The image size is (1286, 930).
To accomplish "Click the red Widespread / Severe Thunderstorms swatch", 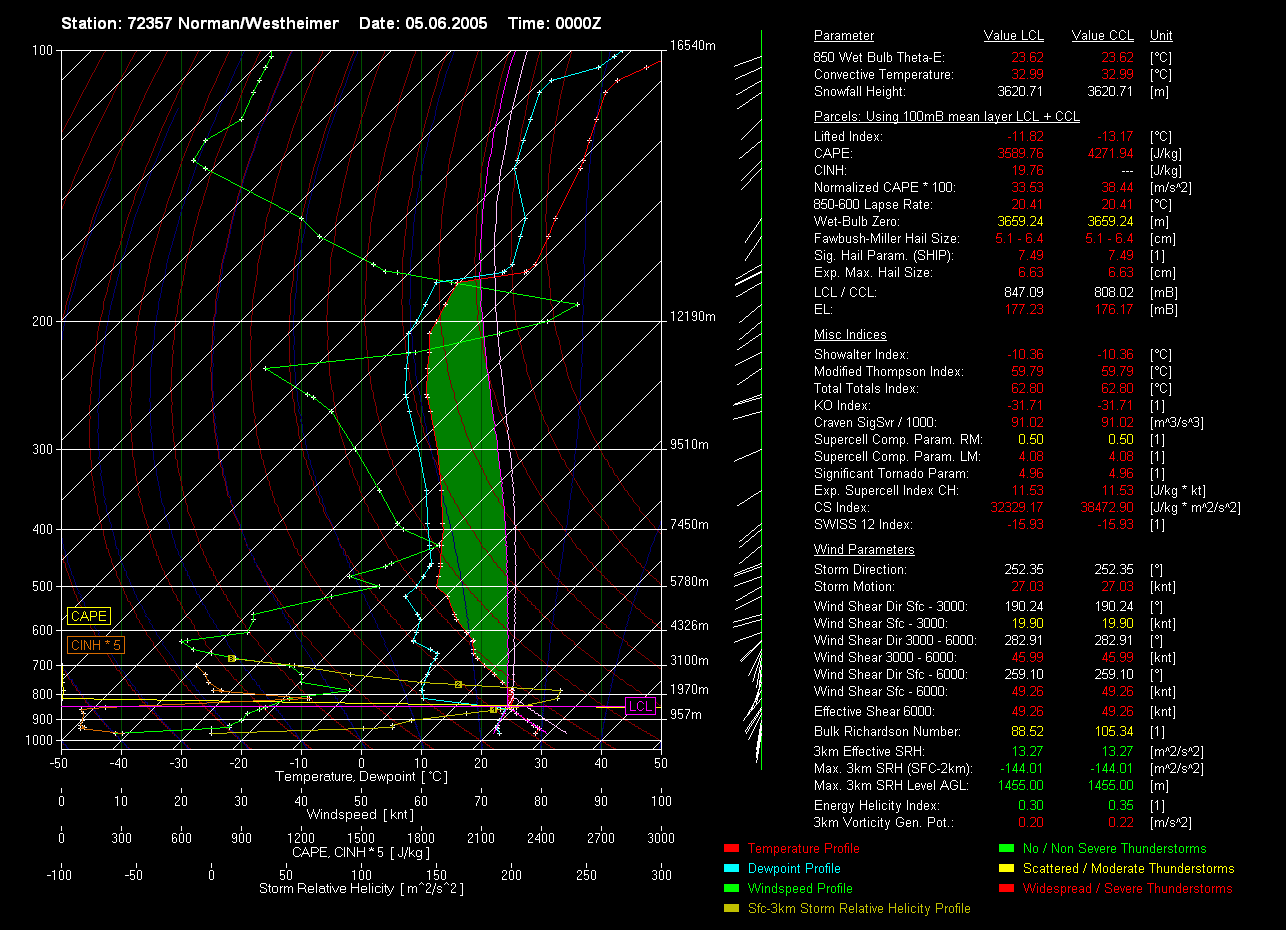I will coord(1005,889).
